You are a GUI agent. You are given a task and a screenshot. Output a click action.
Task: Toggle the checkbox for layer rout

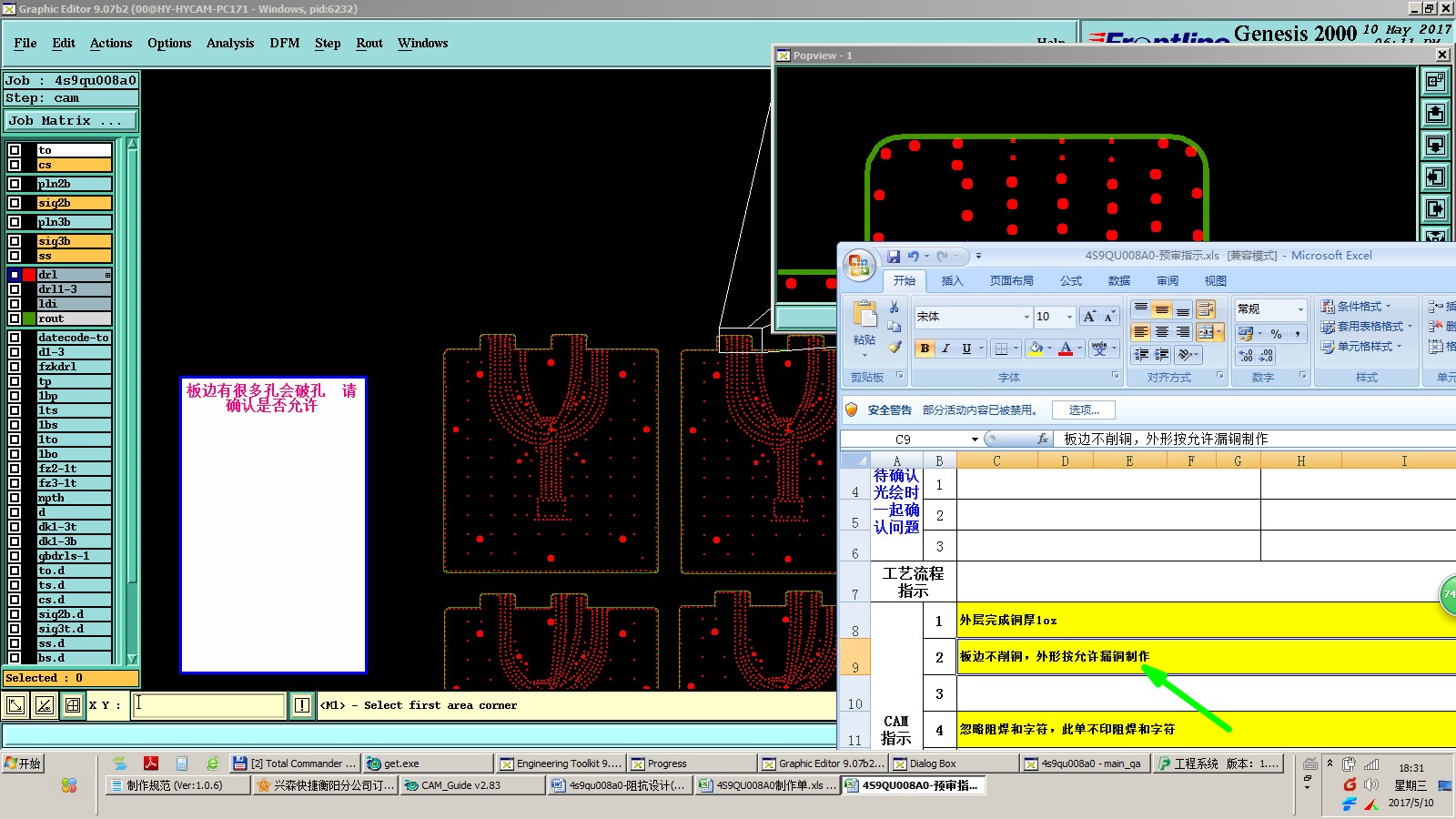point(15,318)
